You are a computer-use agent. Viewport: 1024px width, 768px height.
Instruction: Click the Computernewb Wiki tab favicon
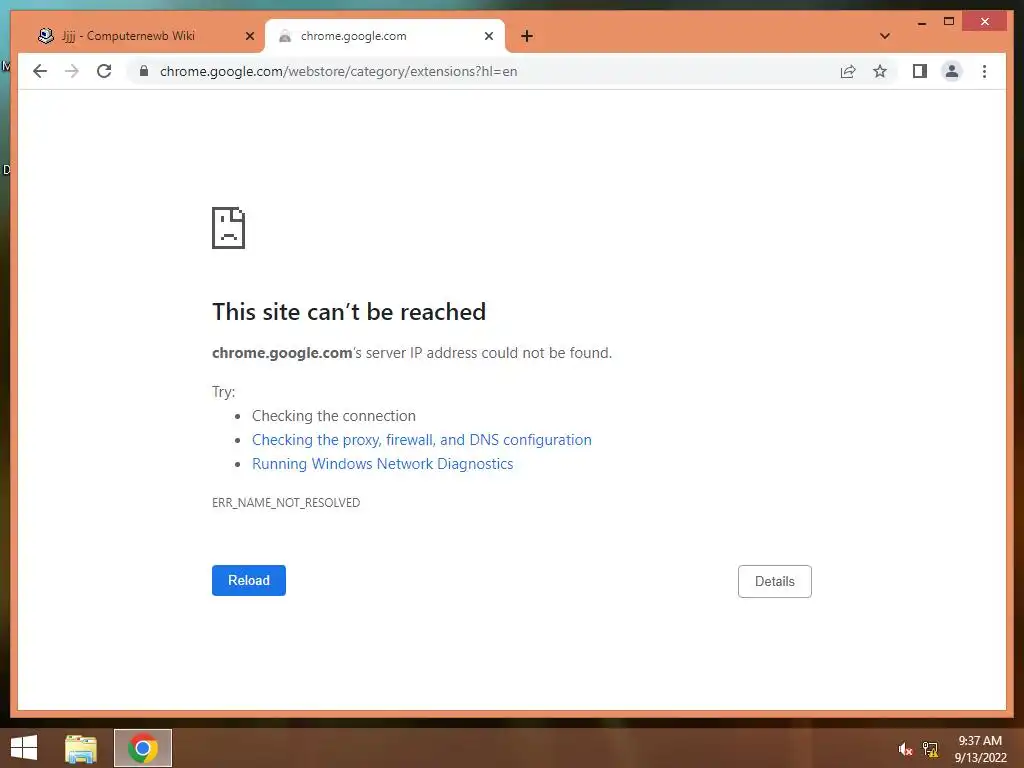click(x=46, y=36)
